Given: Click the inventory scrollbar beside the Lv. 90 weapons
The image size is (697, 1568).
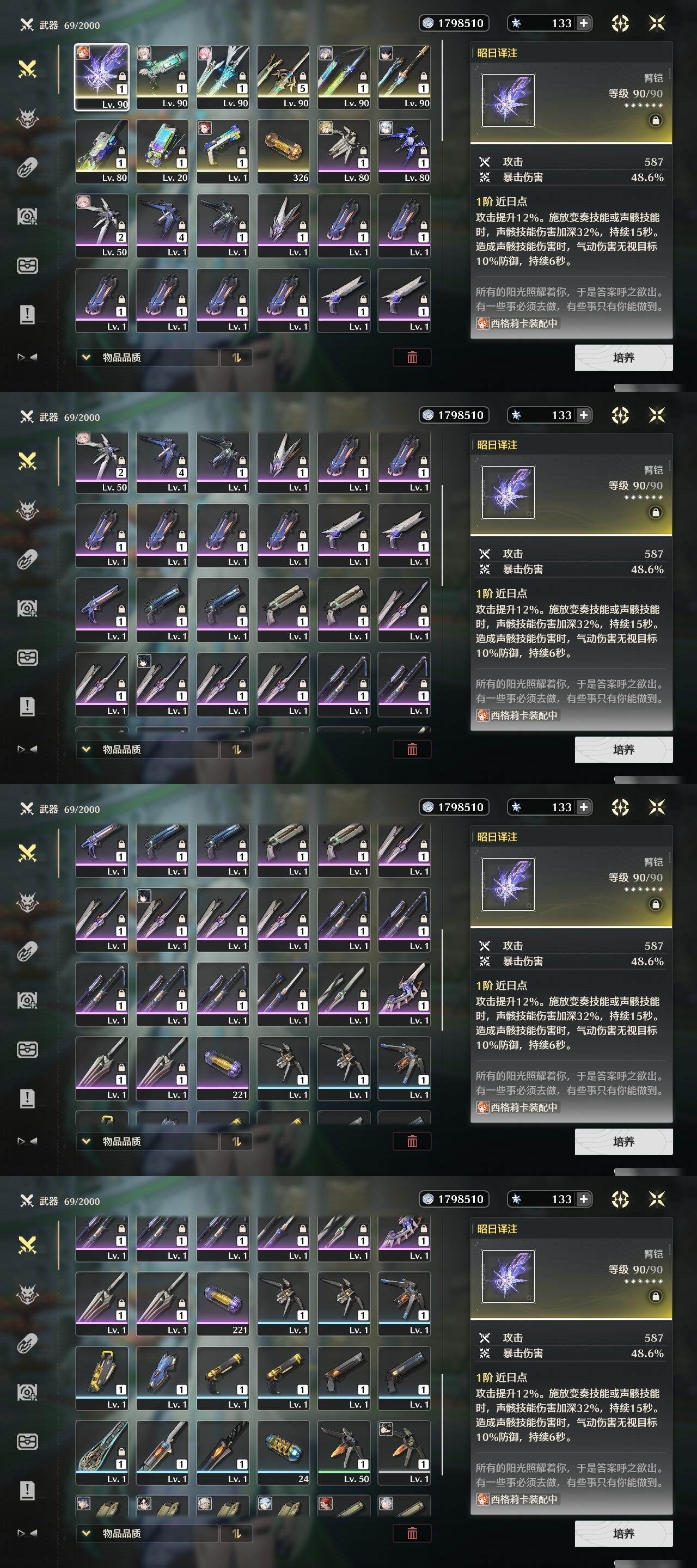Looking at the screenshot, I should click(x=442, y=91).
